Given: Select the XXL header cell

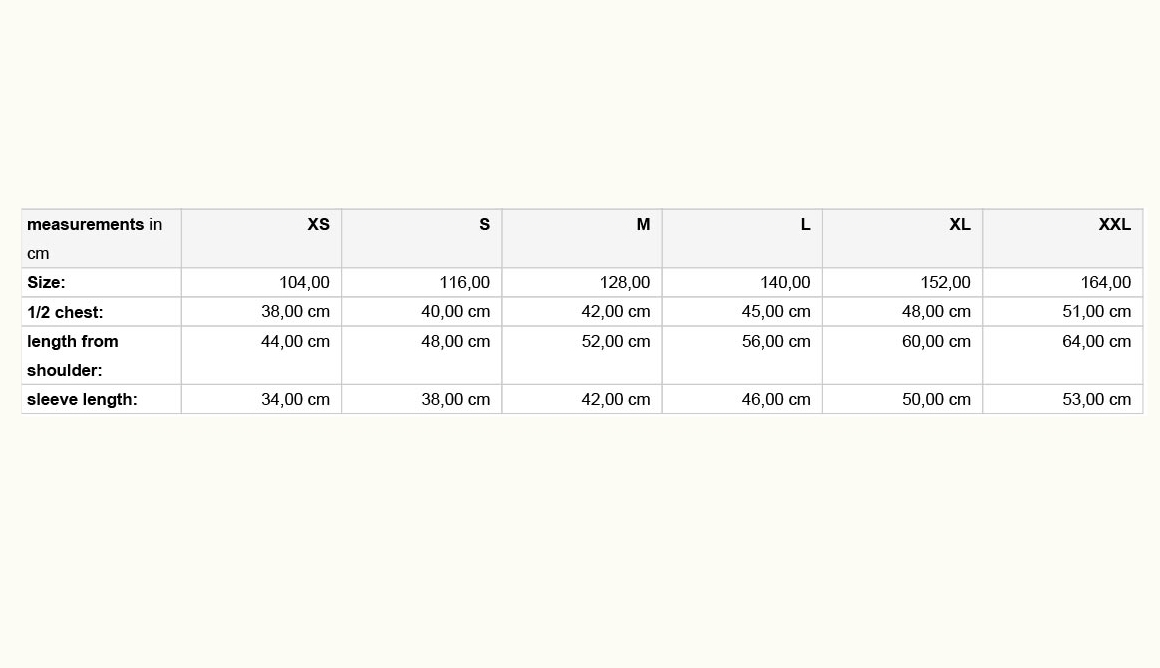Looking at the screenshot, I should pos(1063,238).
